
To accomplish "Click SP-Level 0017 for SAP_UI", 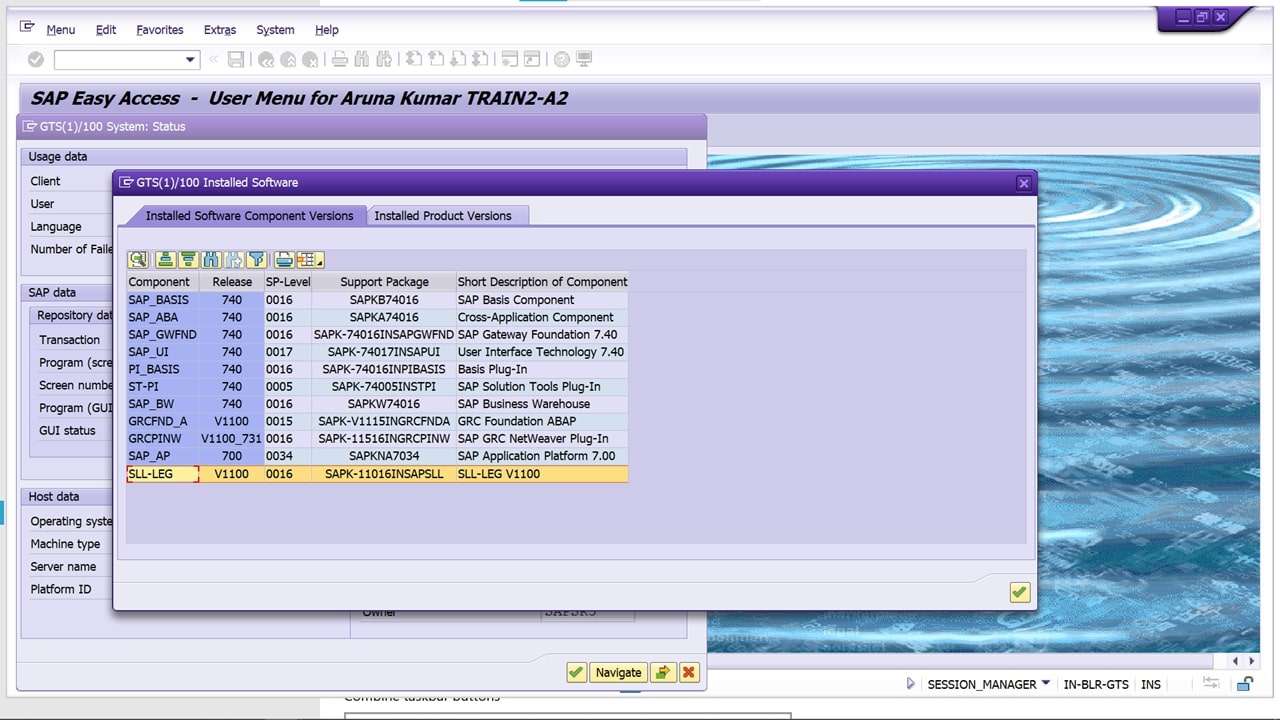I will point(288,352).
